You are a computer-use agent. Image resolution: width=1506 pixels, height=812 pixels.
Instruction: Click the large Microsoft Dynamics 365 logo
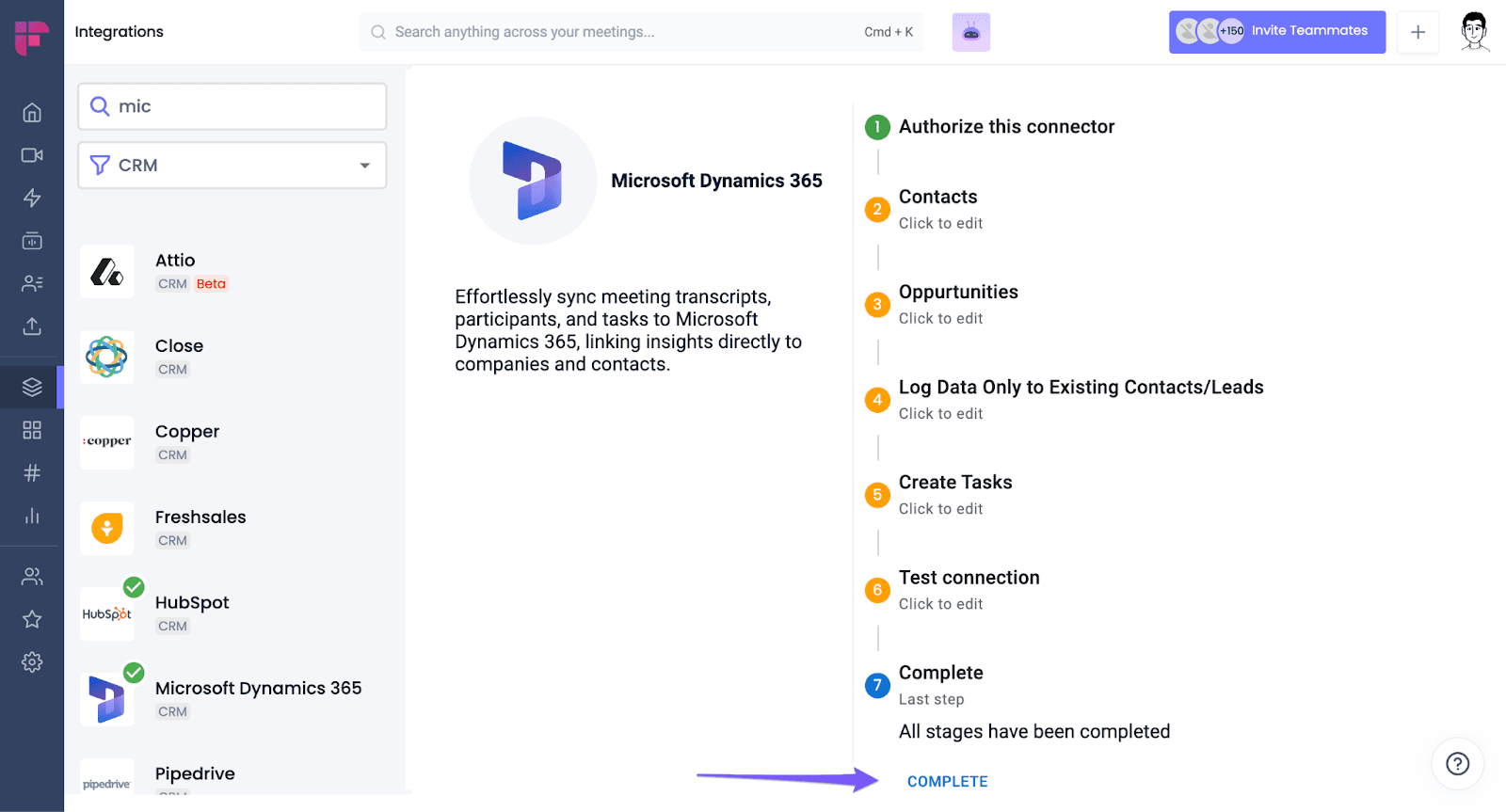533,181
